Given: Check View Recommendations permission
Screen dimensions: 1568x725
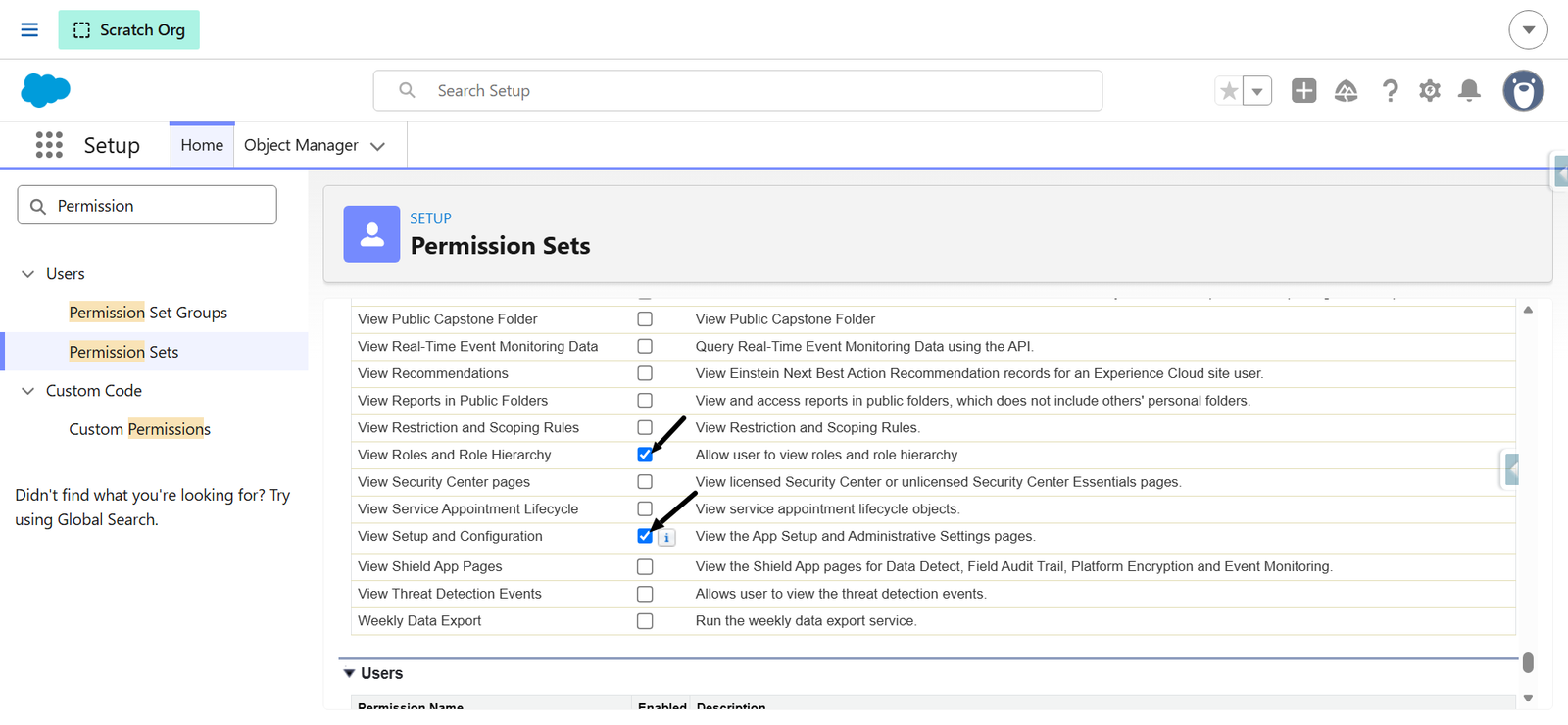Looking at the screenshot, I should click(x=645, y=373).
